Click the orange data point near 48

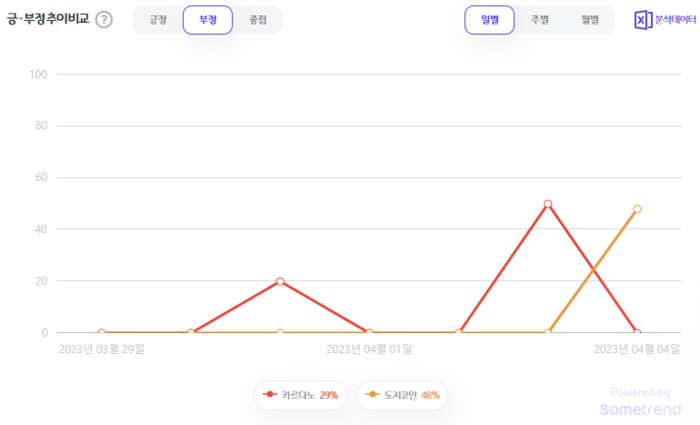pos(637,209)
